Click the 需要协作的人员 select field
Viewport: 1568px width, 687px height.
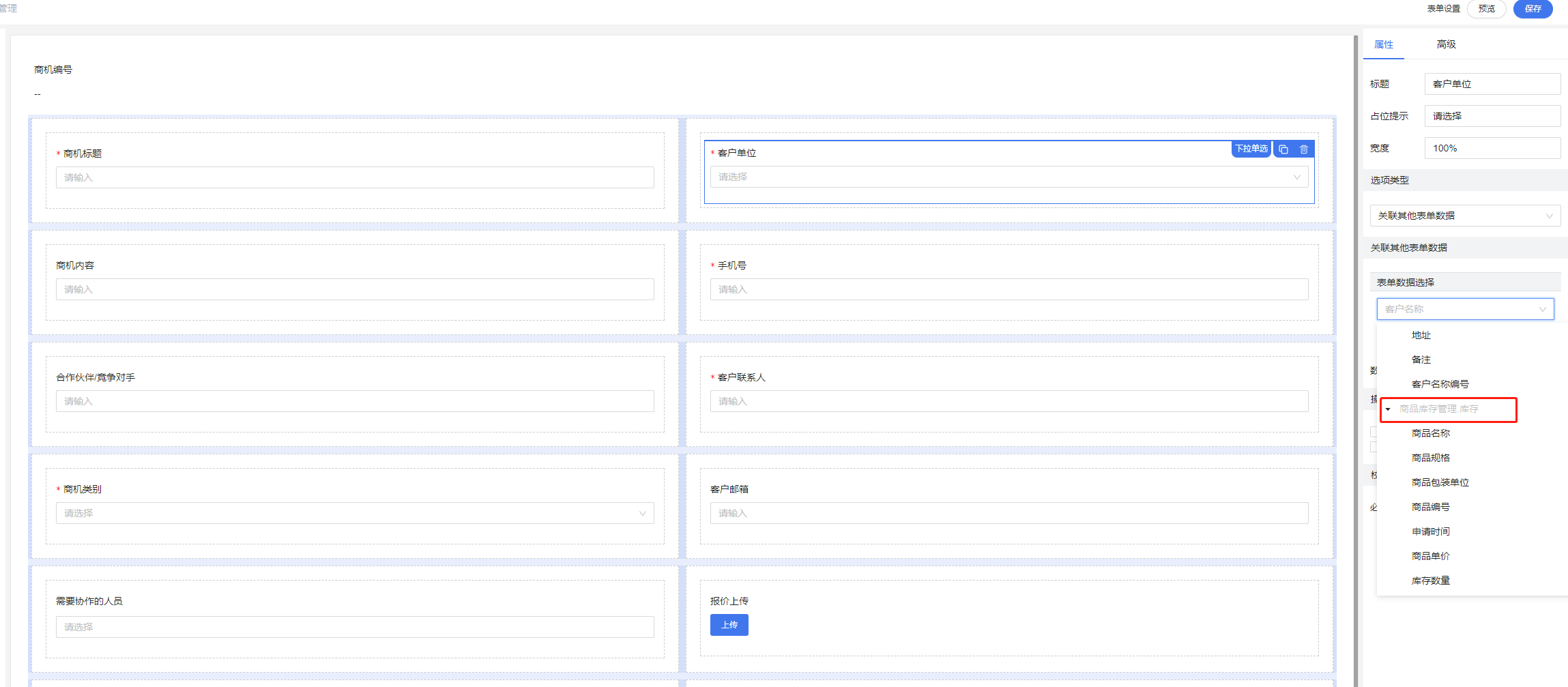tap(355, 627)
